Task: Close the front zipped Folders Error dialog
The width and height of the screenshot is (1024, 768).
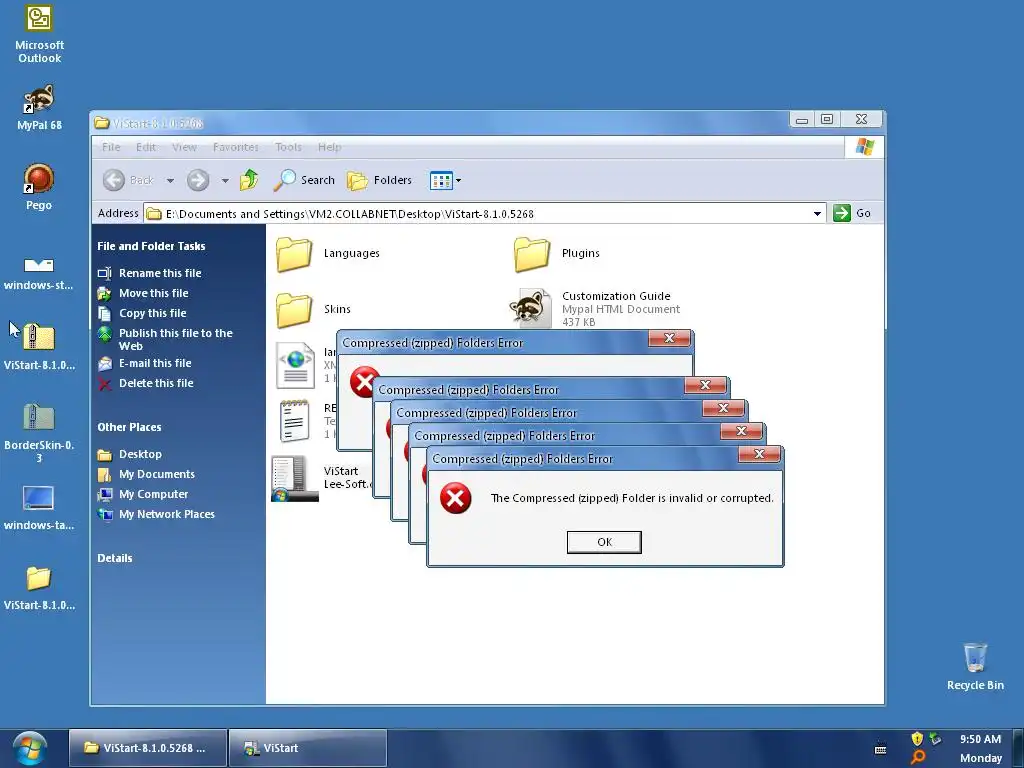Action: (759, 454)
